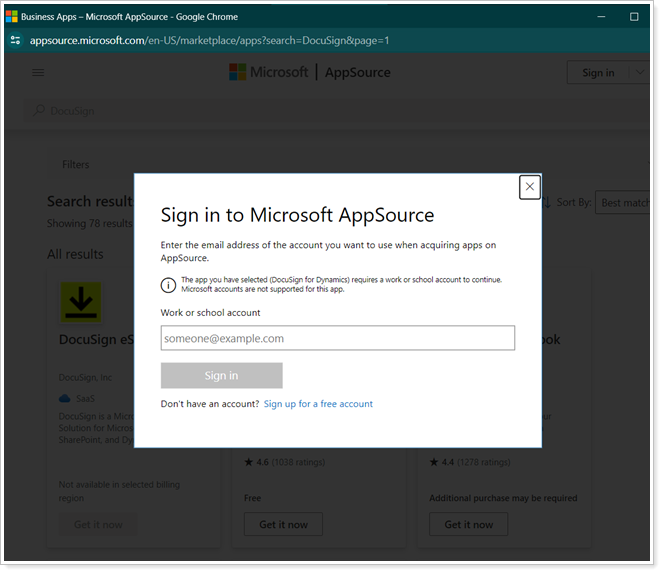Focus the DocuSign search box
Image resolution: width=663 pixels, height=574 pixels.
click(x=200, y=111)
